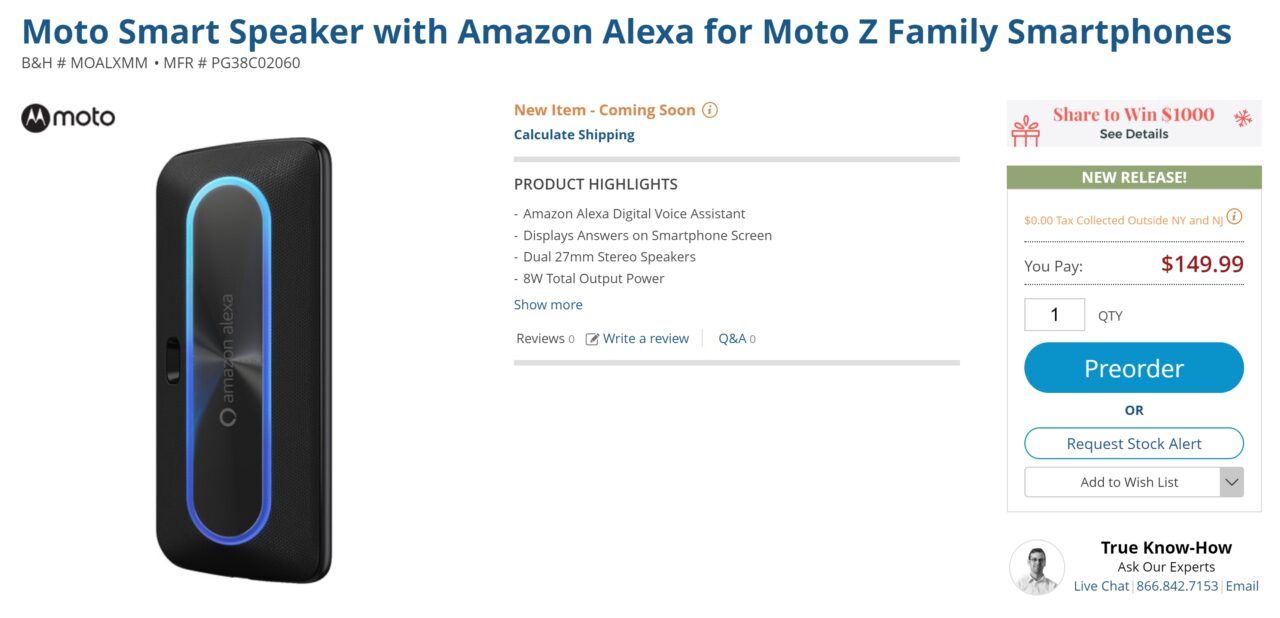The width and height of the screenshot is (1280, 618).
Task: Select Add to Wish List
Action: coord(1123,482)
